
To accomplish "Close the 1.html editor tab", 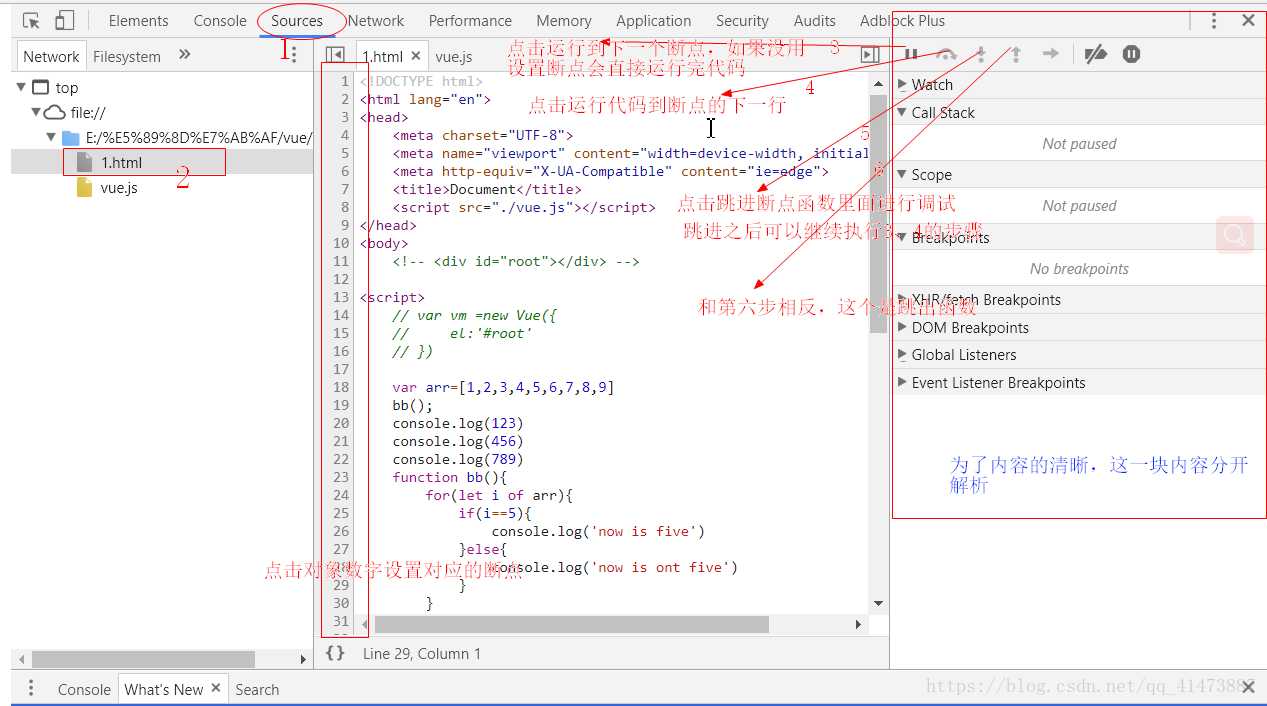I will tap(416, 56).
